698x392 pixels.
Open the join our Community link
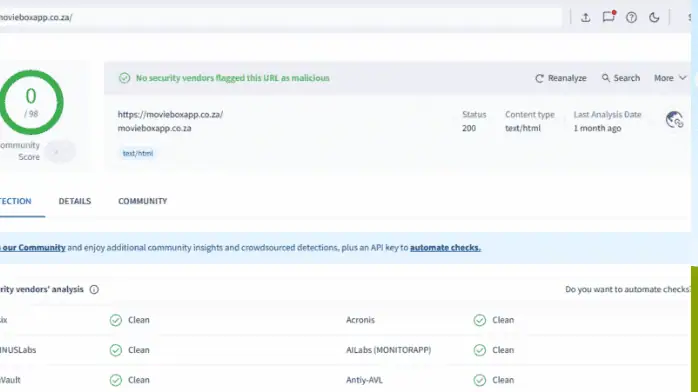(32, 247)
